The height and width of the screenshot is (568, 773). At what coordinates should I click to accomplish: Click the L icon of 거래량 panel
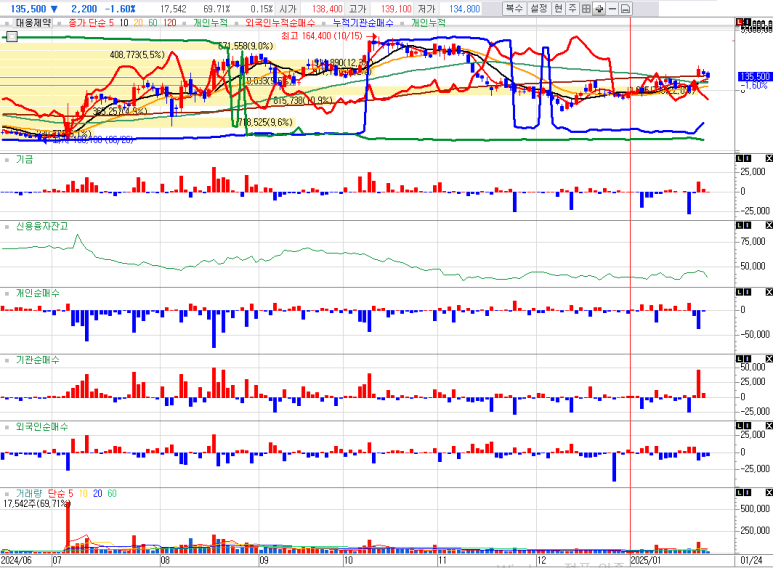tap(740, 493)
